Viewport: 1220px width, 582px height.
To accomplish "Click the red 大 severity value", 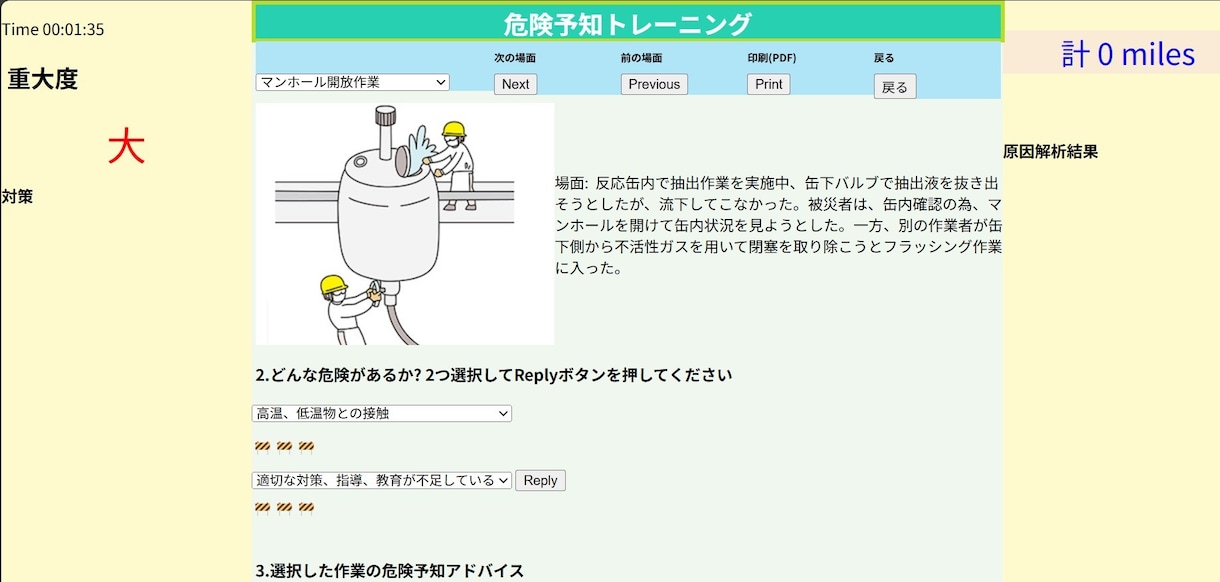I will (126, 146).
